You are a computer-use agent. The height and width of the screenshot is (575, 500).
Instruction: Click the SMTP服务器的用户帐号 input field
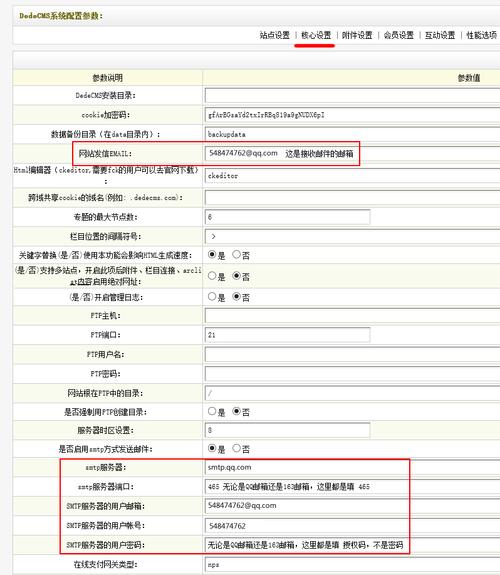pyautogui.click(x=352, y=525)
